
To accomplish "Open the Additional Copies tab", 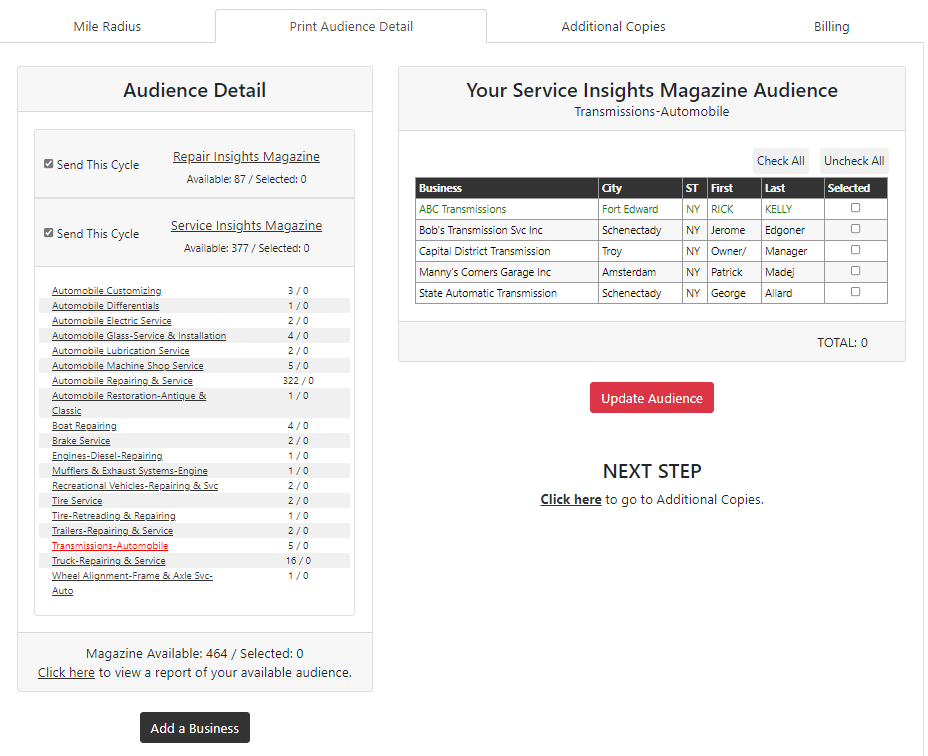I will (613, 27).
